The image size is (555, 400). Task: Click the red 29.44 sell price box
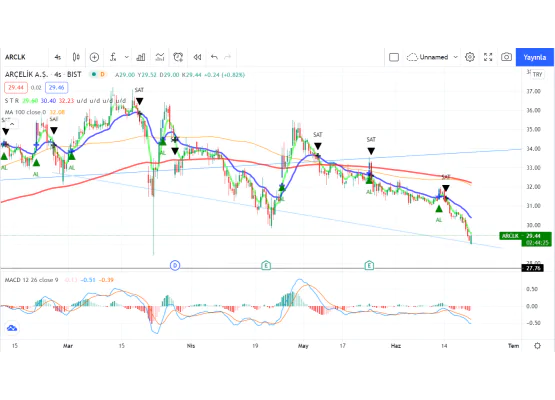(x=16, y=87)
